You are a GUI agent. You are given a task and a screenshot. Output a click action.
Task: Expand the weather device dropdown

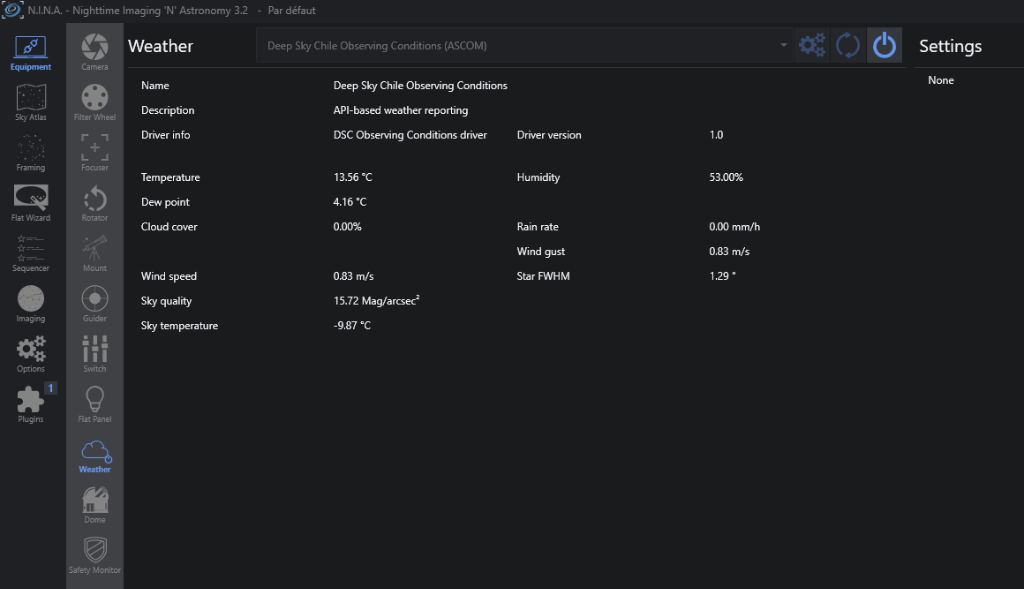click(783, 45)
